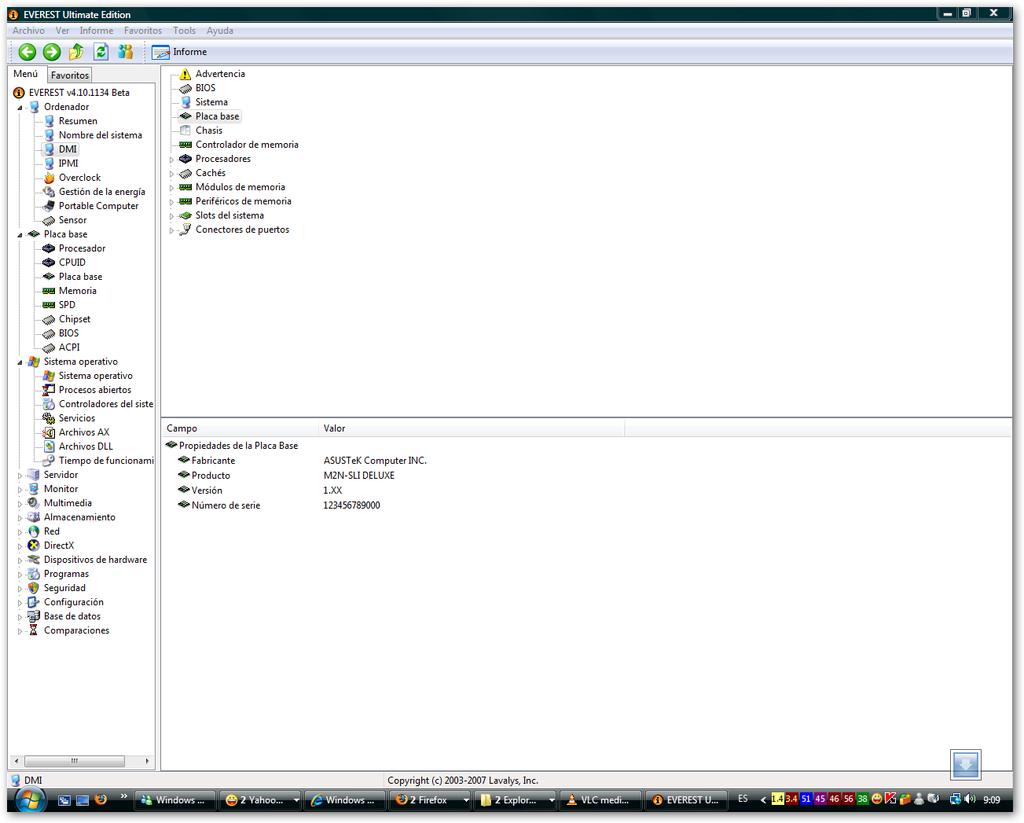The height and width of the screenshot is (823, 1024).
Task: Switch to the Favoritos tab
Action: (x=70, y=75)
